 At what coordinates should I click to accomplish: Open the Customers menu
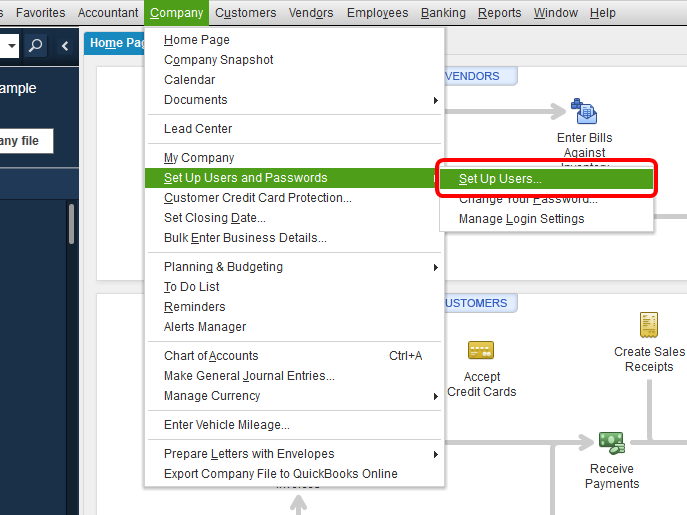coord(245,13)
